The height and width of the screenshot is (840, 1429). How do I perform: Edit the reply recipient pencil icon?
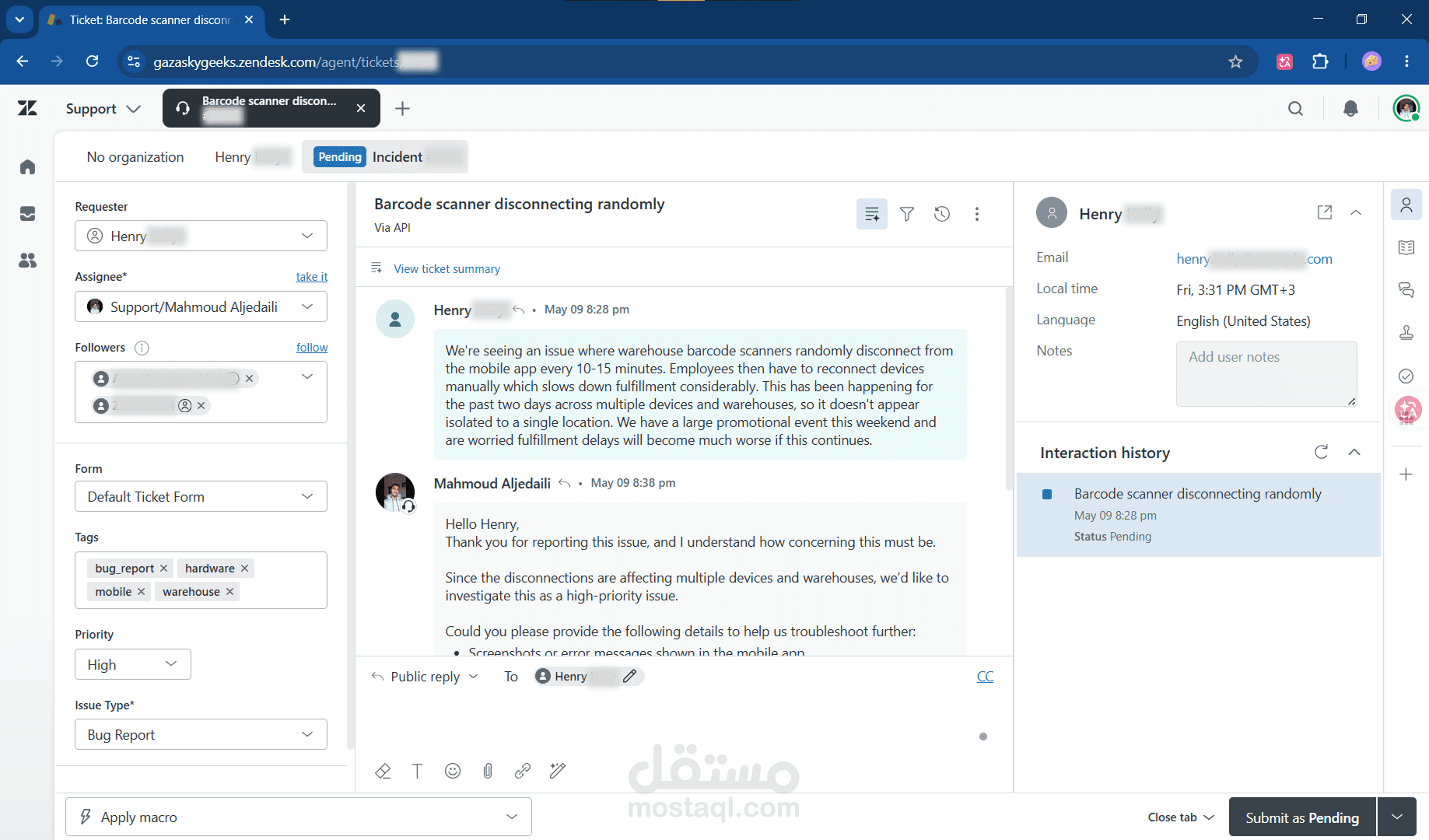click(x=630, y=676)
